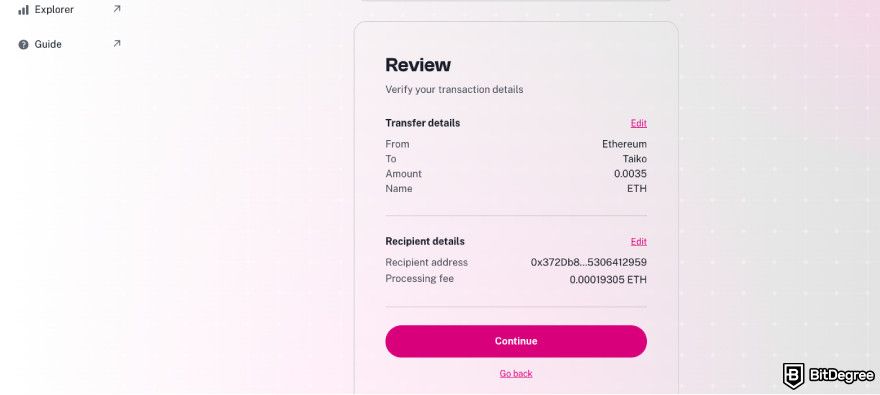Screen dimensions: 880x395
Task: Click the external arrow next to Explorer
Action: point(117,8)
